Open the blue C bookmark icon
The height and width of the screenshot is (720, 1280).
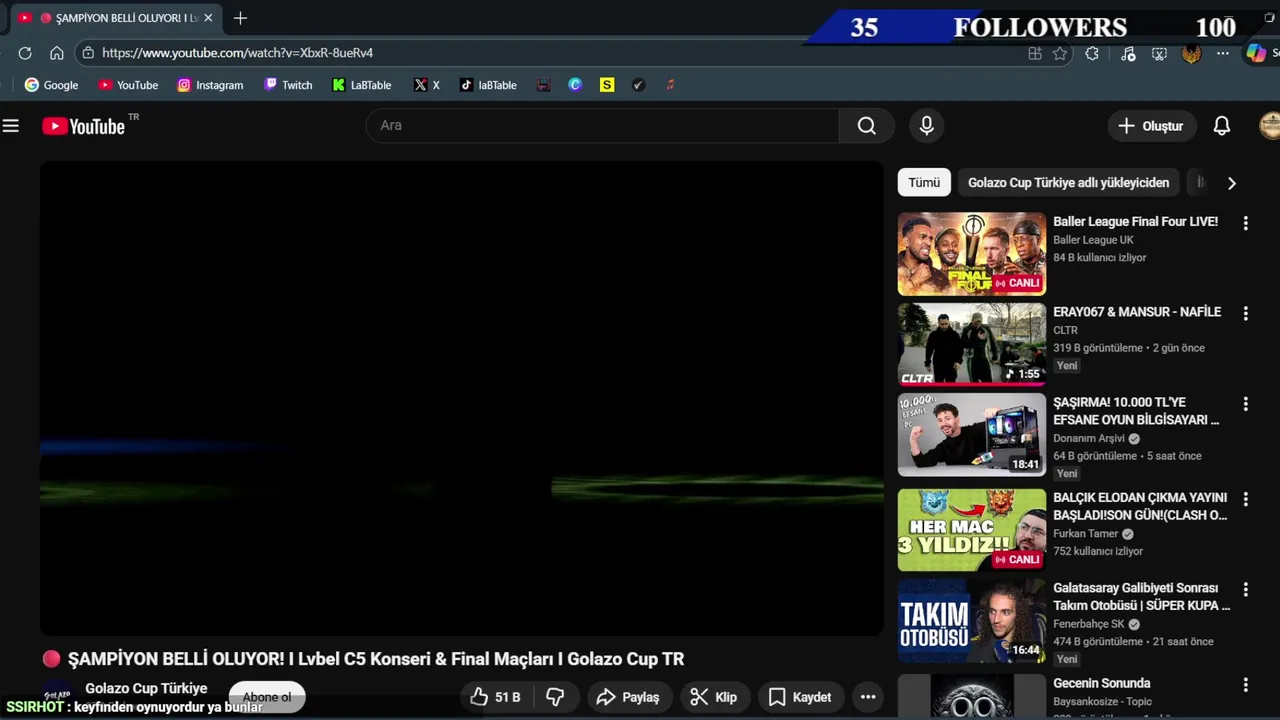575,85
